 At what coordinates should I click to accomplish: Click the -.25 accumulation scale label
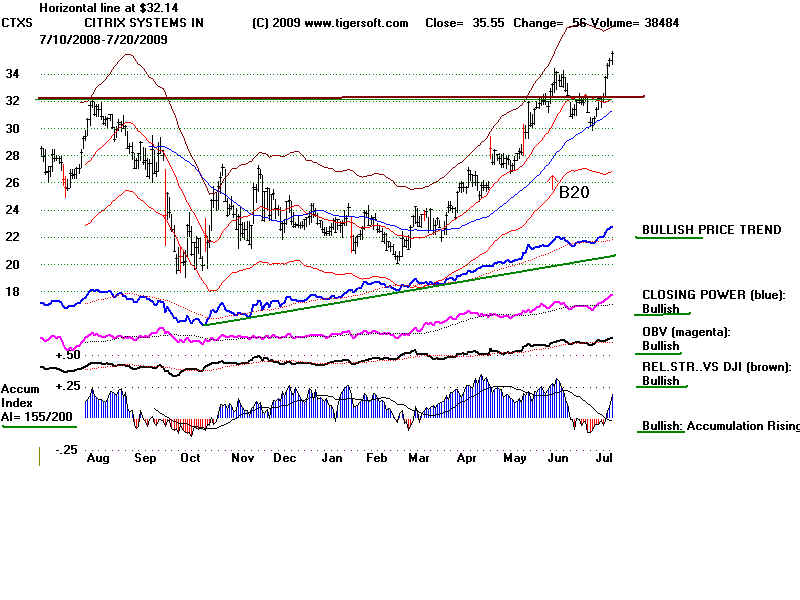point(67,449)
